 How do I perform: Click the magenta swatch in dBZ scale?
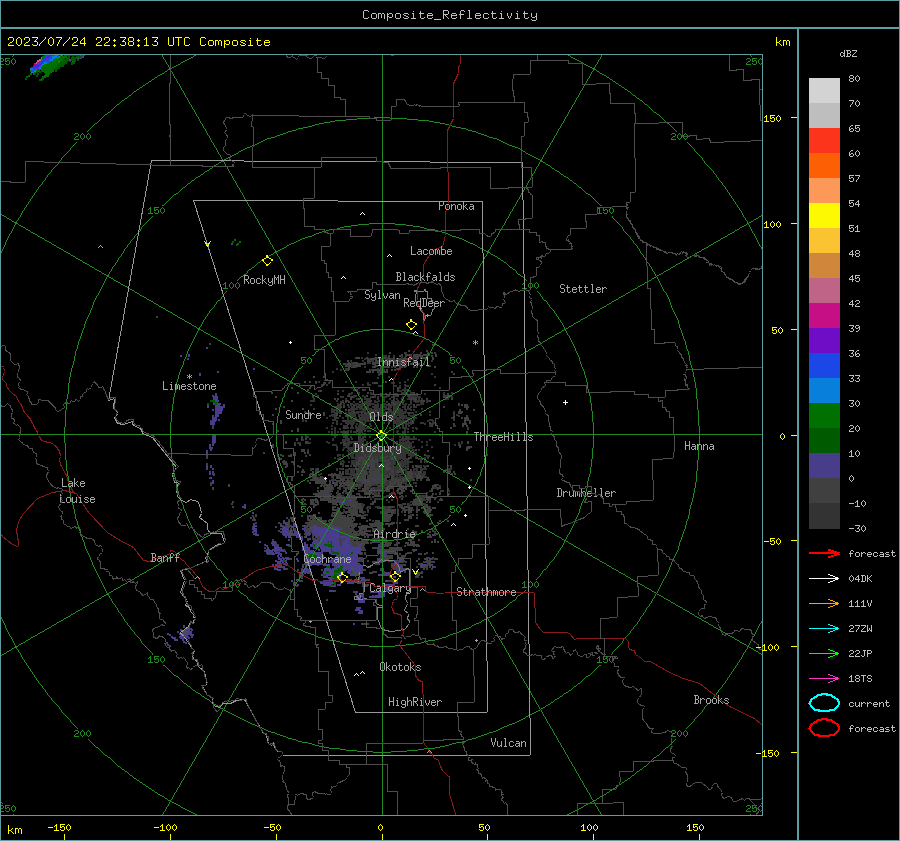tap(824, 315)
